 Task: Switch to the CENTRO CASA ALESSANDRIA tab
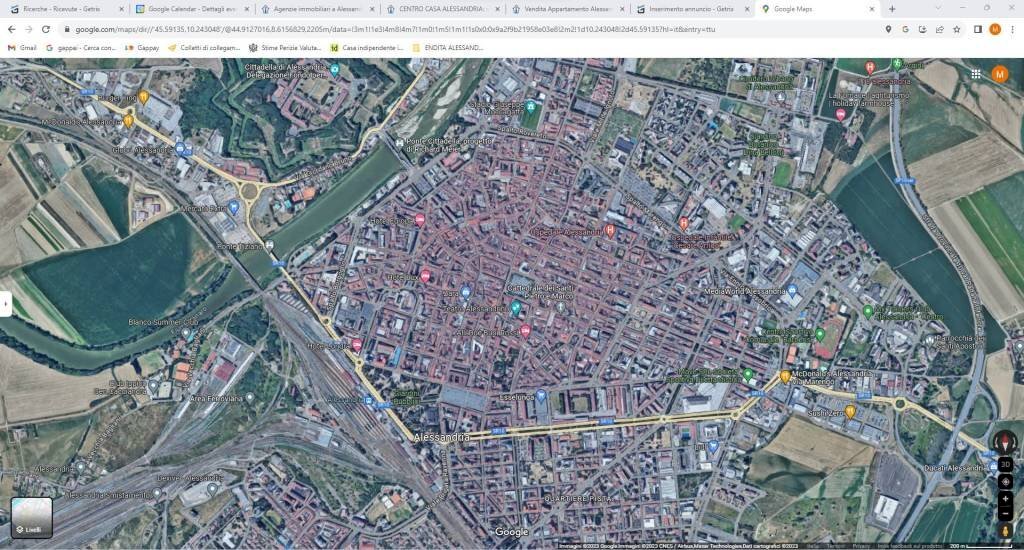click(442, 9)
